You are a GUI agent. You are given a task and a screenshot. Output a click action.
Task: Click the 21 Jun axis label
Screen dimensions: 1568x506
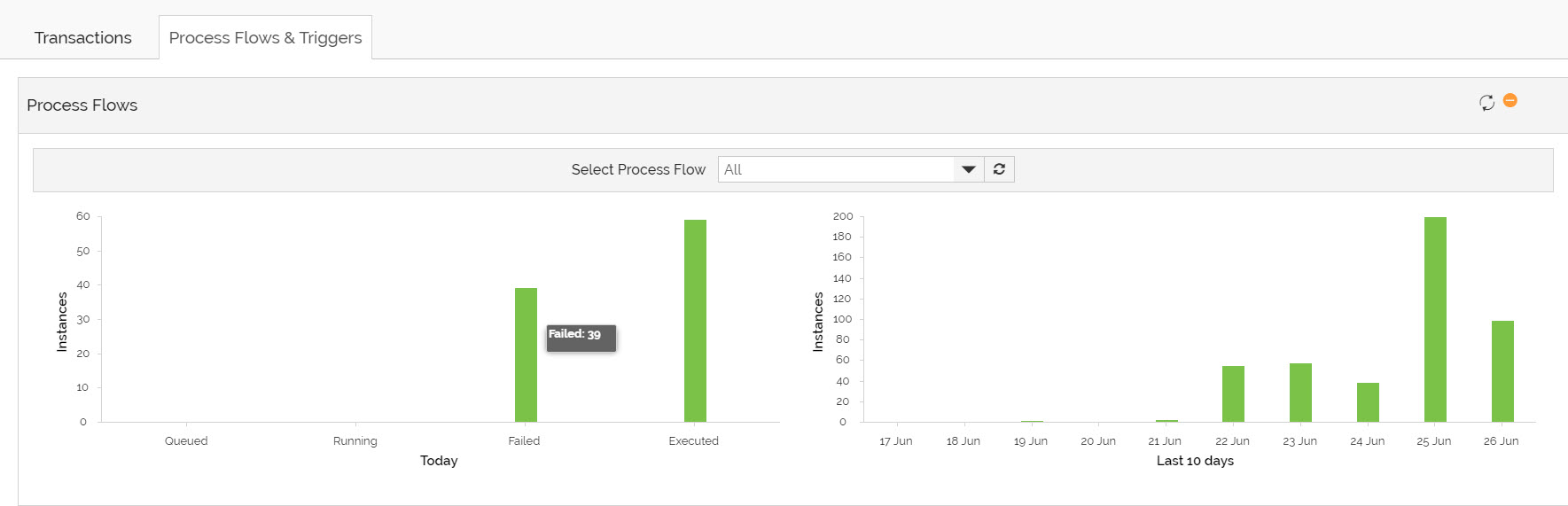pos(1165,441)
